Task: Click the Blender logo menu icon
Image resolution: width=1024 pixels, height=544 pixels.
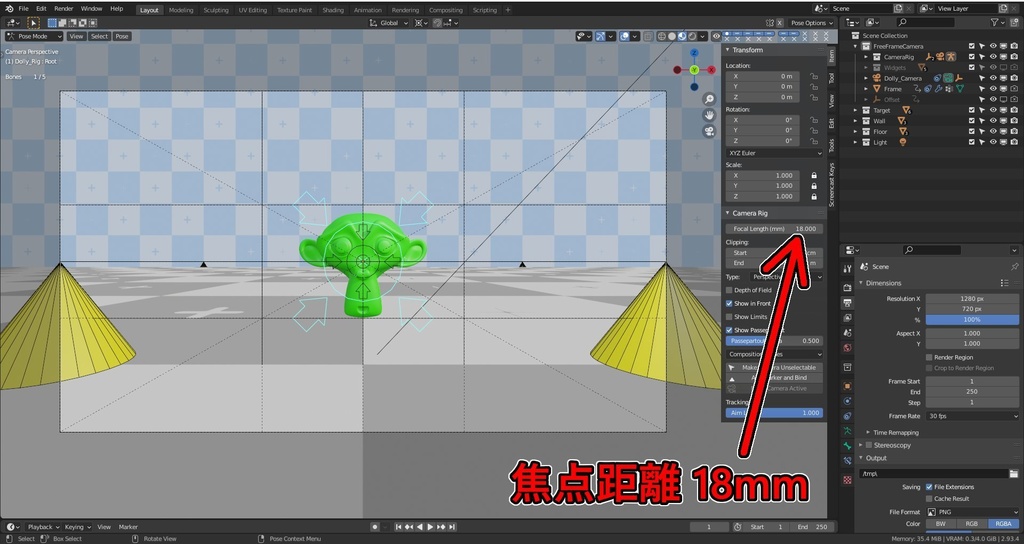Action: pos(8,8)
